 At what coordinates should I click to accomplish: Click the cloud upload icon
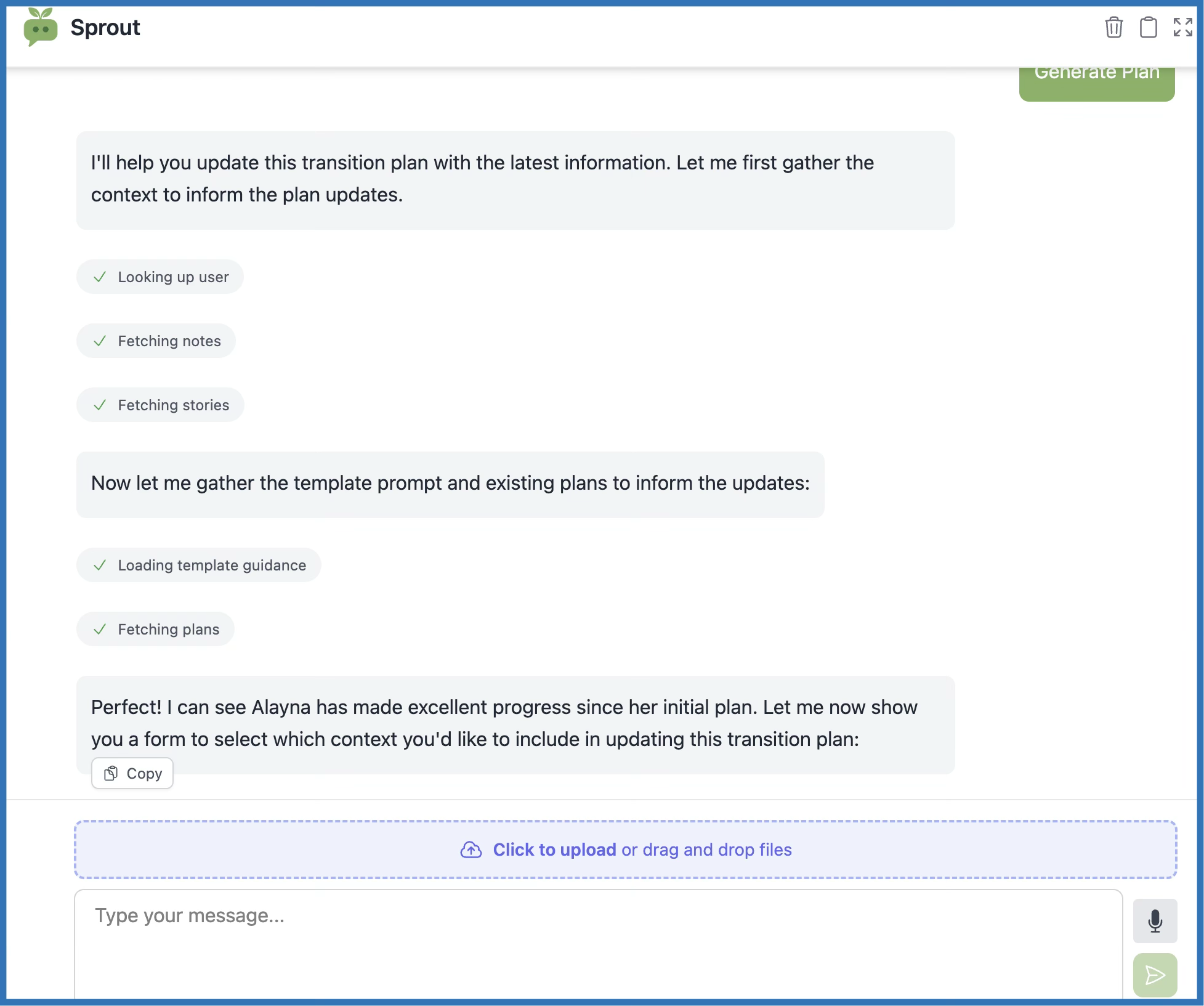(x=471, y=850)
